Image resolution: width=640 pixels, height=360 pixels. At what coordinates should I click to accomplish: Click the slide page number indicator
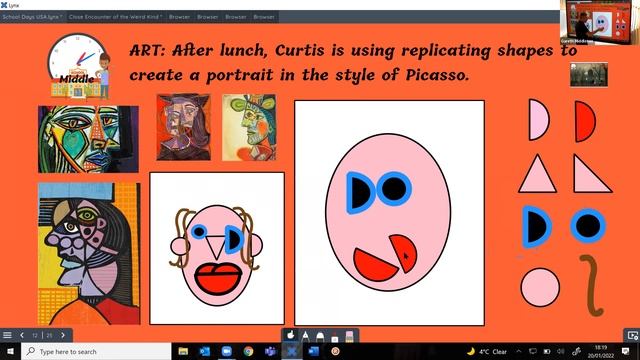[x=42, y=335]
